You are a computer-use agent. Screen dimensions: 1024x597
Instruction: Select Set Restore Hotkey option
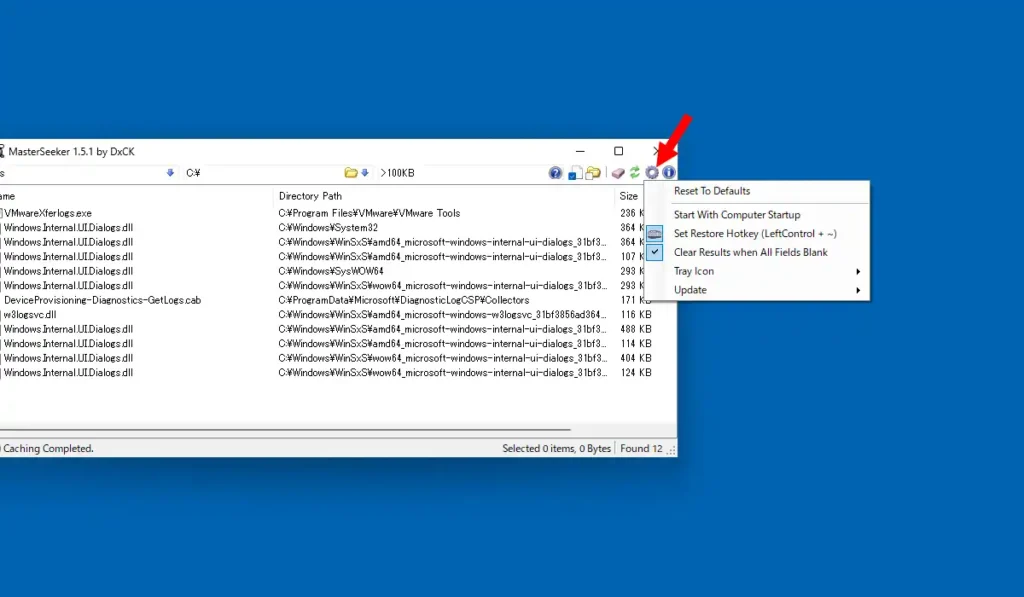click(756, 234)
